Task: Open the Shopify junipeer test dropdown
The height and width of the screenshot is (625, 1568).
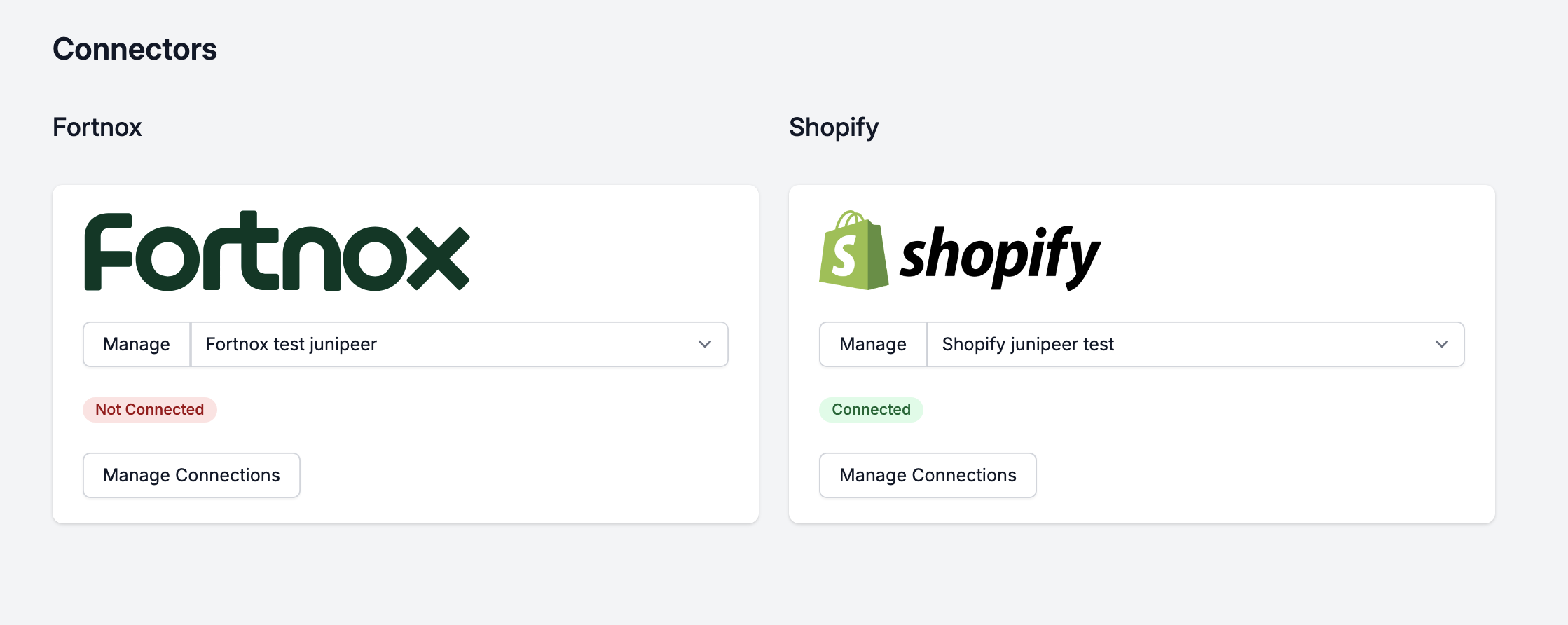Action: [1196, 344]
